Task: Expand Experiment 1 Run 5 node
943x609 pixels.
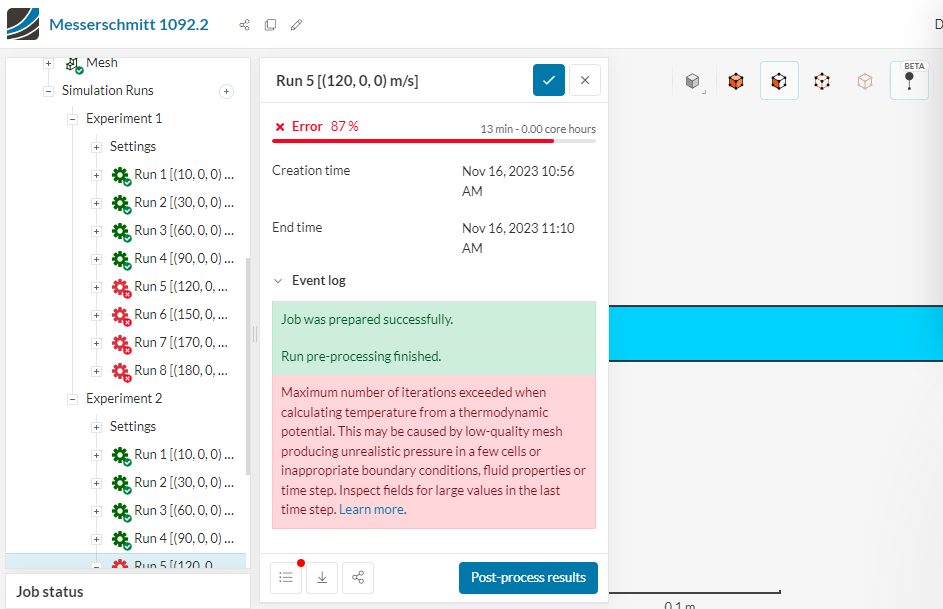Action: tap(96, 287)
